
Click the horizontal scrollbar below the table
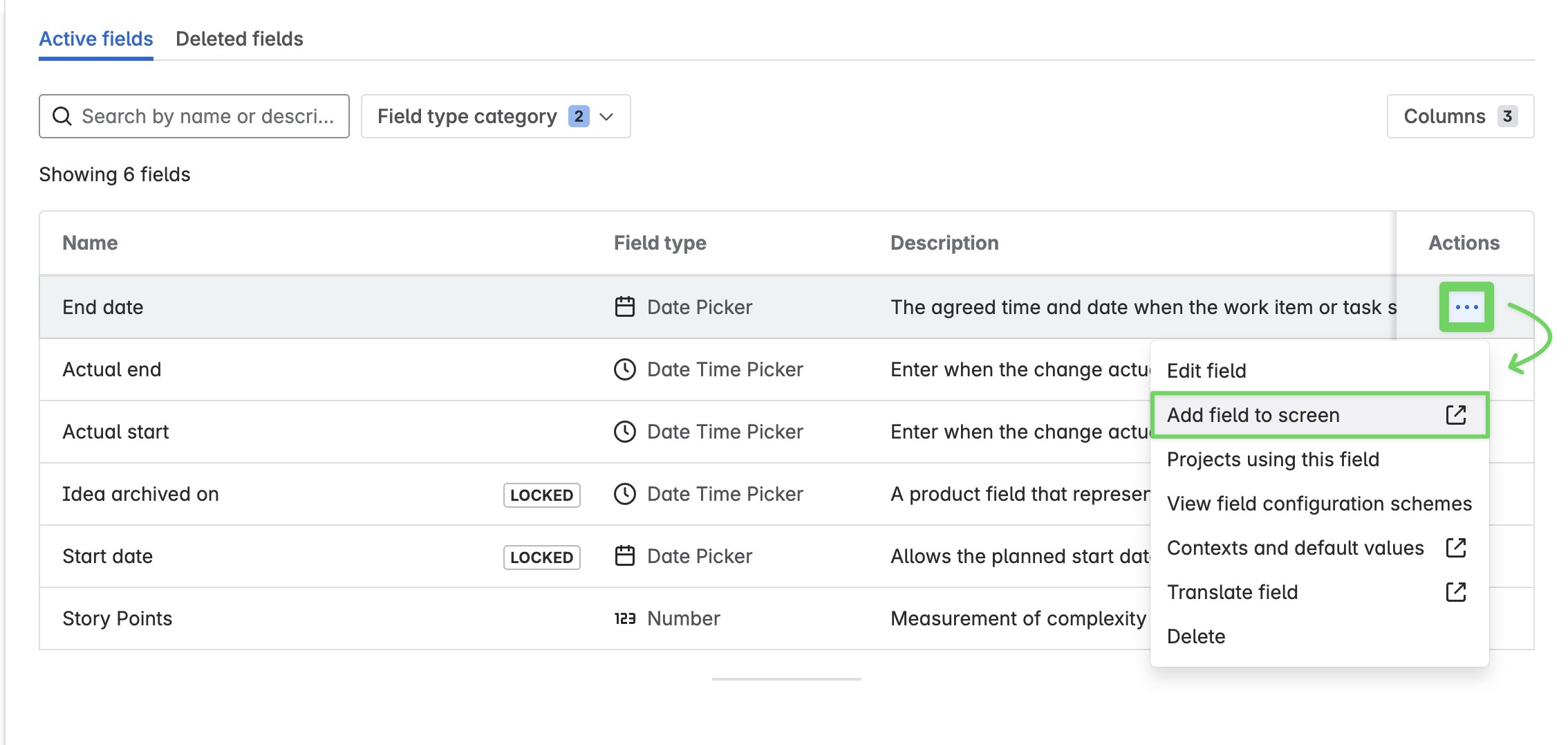tap(786, 679)
